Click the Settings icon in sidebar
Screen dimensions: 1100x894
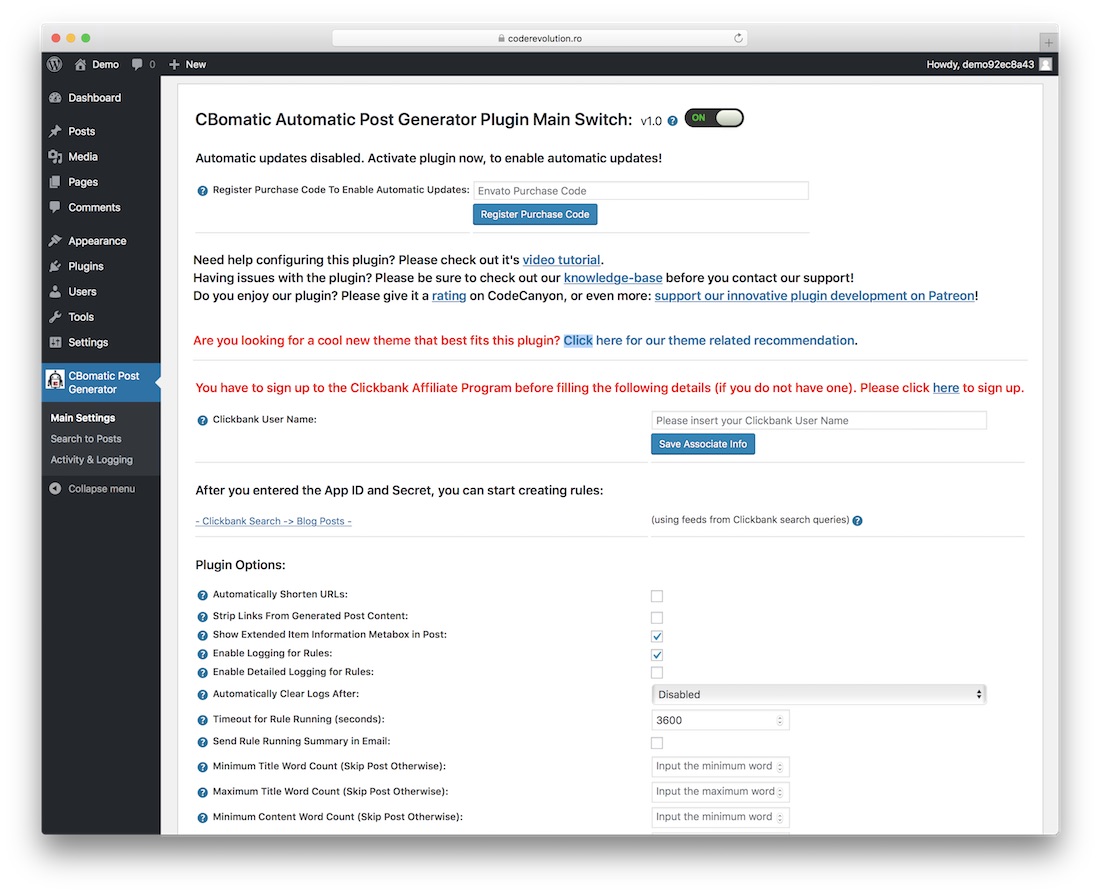click(x=55, y=342)
